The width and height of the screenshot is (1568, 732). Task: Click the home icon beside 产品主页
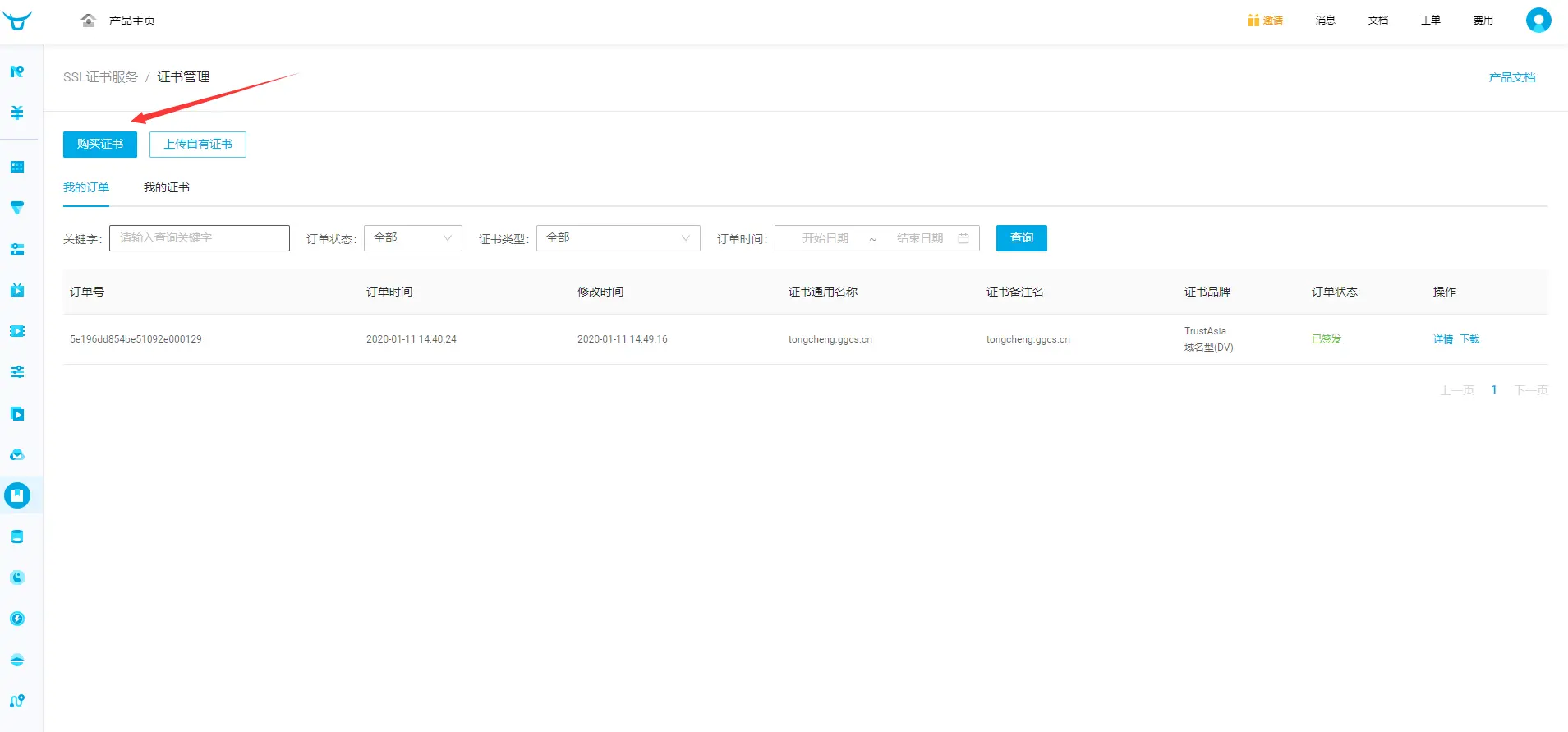tap(89, 21)
